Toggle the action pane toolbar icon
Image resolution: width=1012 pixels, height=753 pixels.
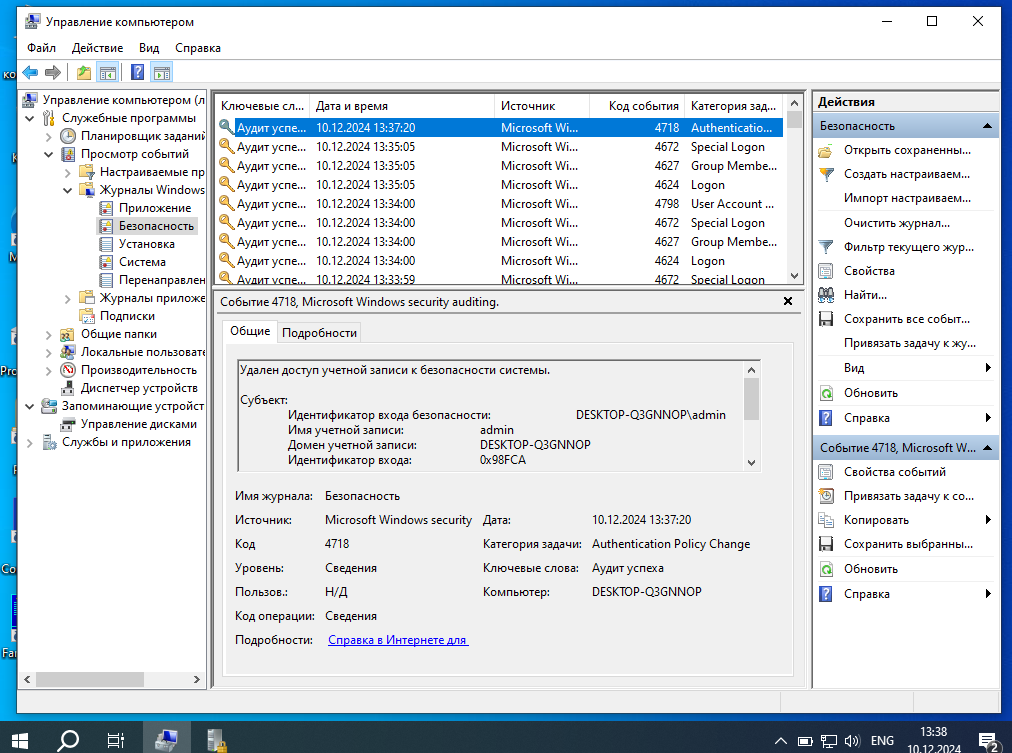162,72
